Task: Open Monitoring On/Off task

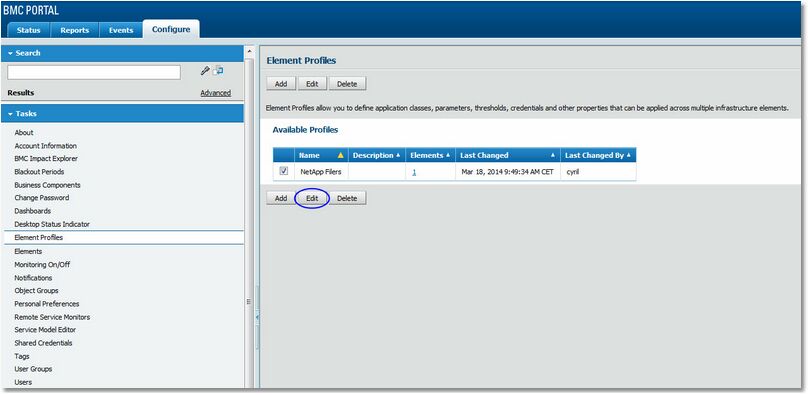Action: (x=42, y=265)
